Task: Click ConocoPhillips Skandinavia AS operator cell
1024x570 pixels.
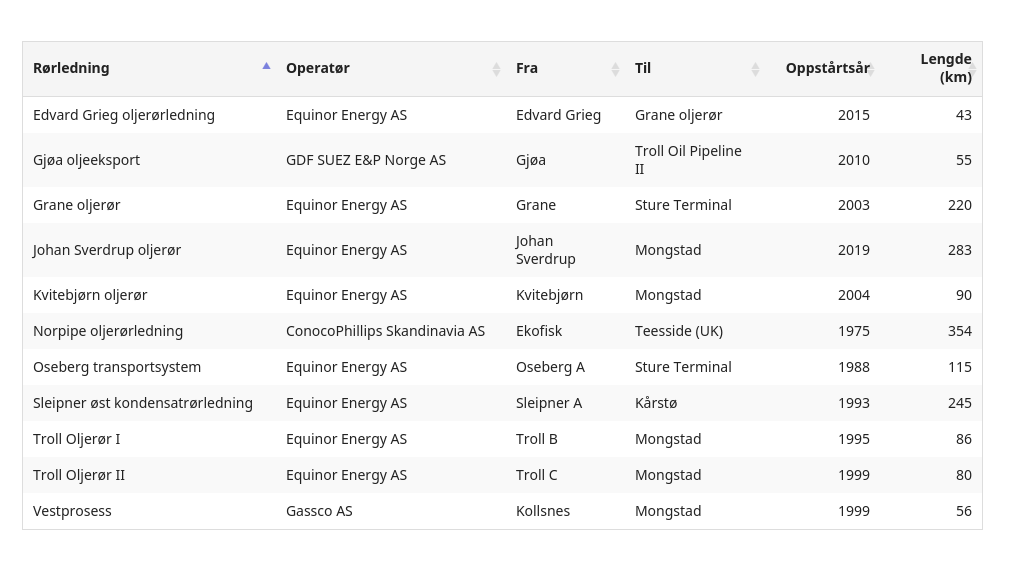Action: [x=385, y=331]
